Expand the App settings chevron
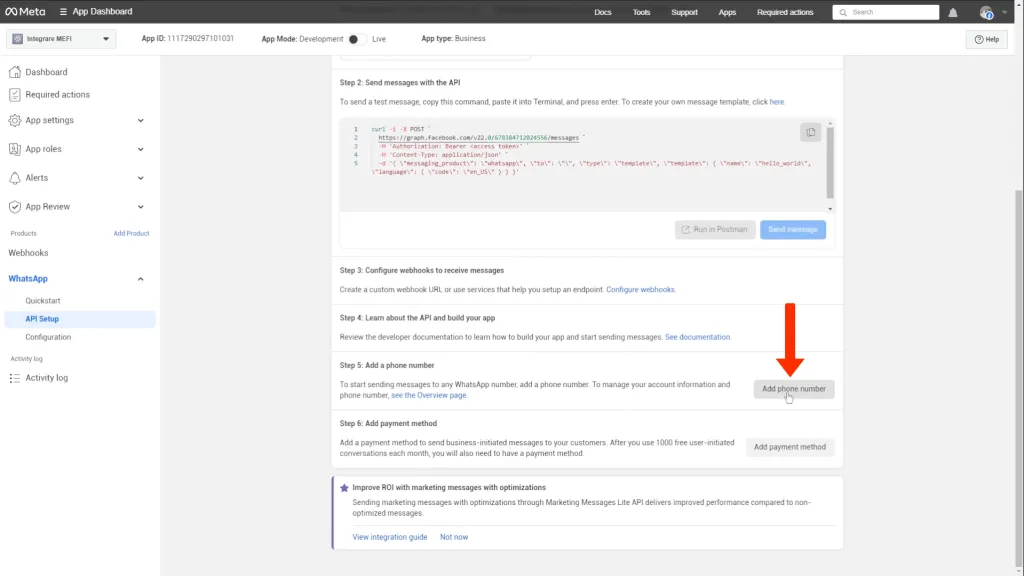 point(140,120)
